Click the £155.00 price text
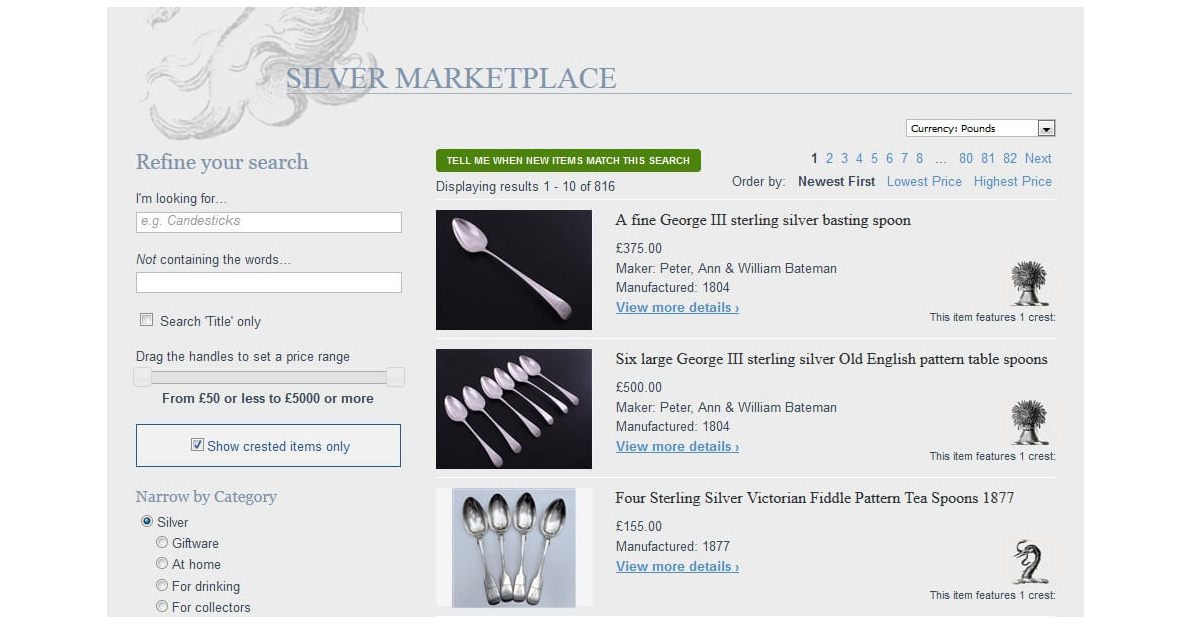The width and height of the screenshot is (1200, 630). [639, 526]
